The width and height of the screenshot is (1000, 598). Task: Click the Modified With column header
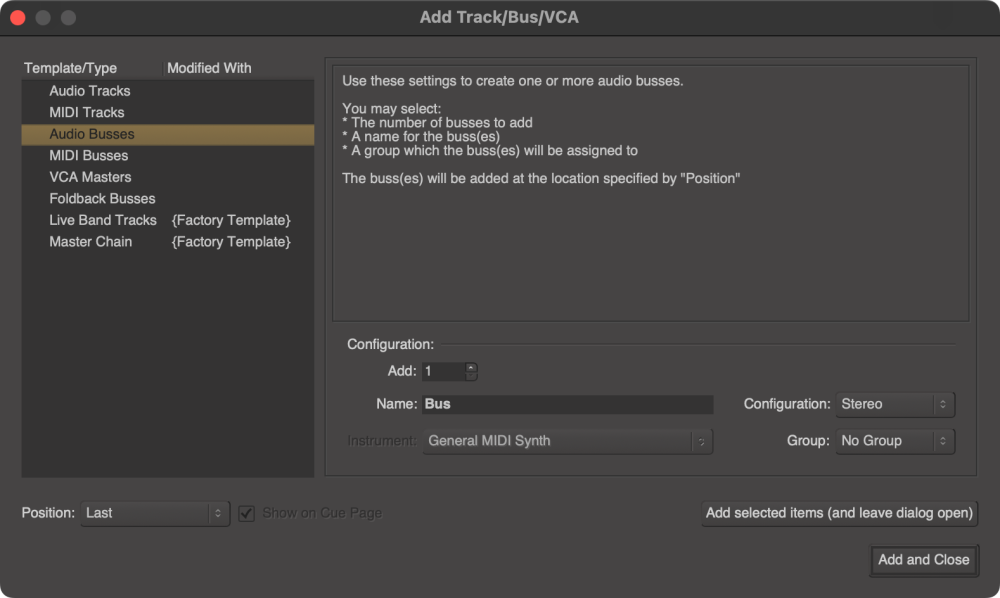point(209,68)
